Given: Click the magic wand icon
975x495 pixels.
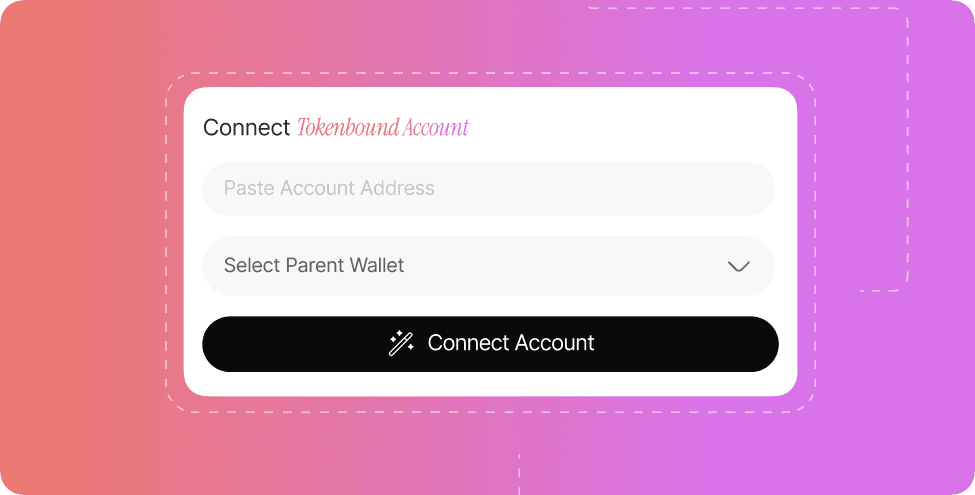Looking at the screenshot, I should click(401, 343).
